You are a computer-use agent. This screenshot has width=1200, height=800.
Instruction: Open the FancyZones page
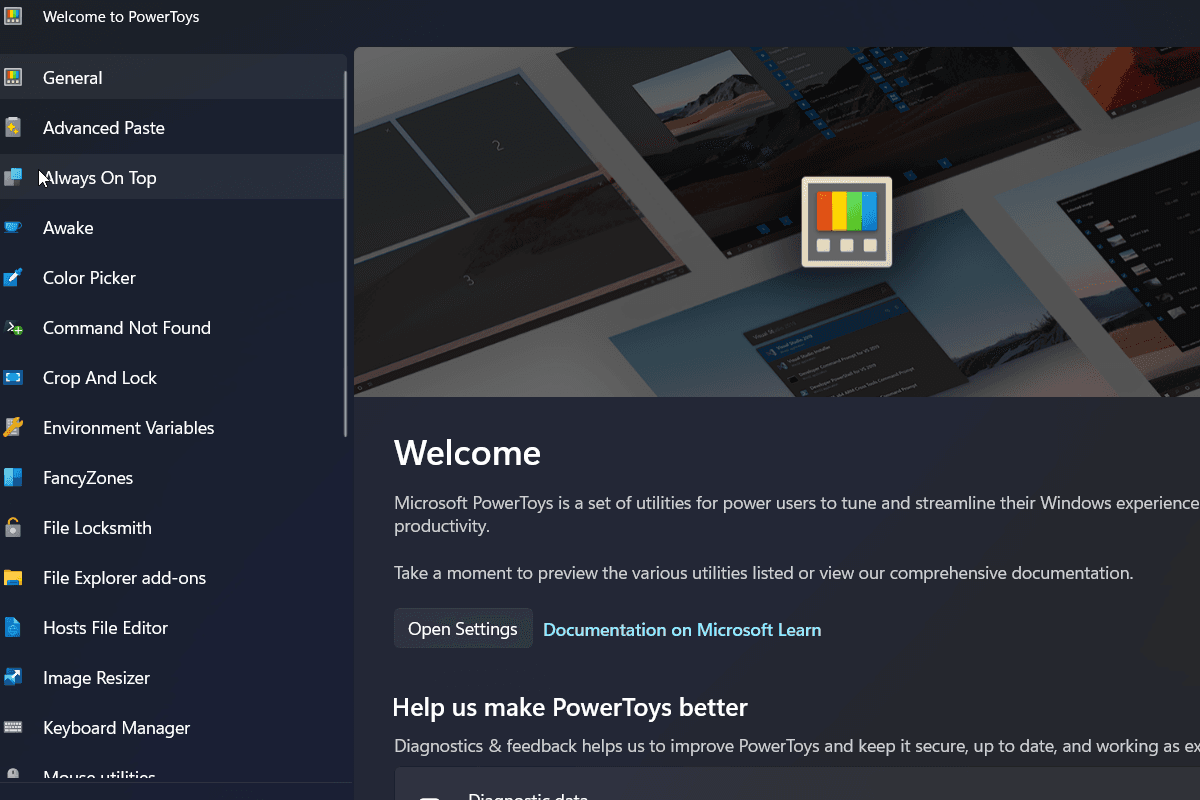coord(172,477)
